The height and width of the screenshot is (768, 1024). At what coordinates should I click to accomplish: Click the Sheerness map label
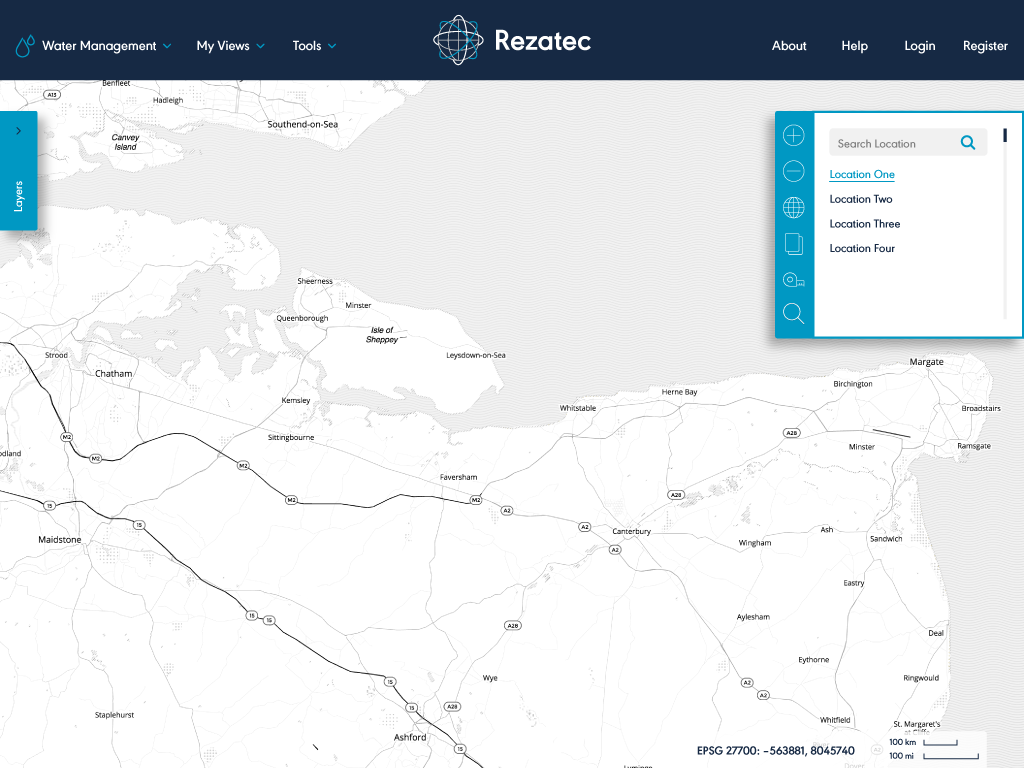point(315,281)
